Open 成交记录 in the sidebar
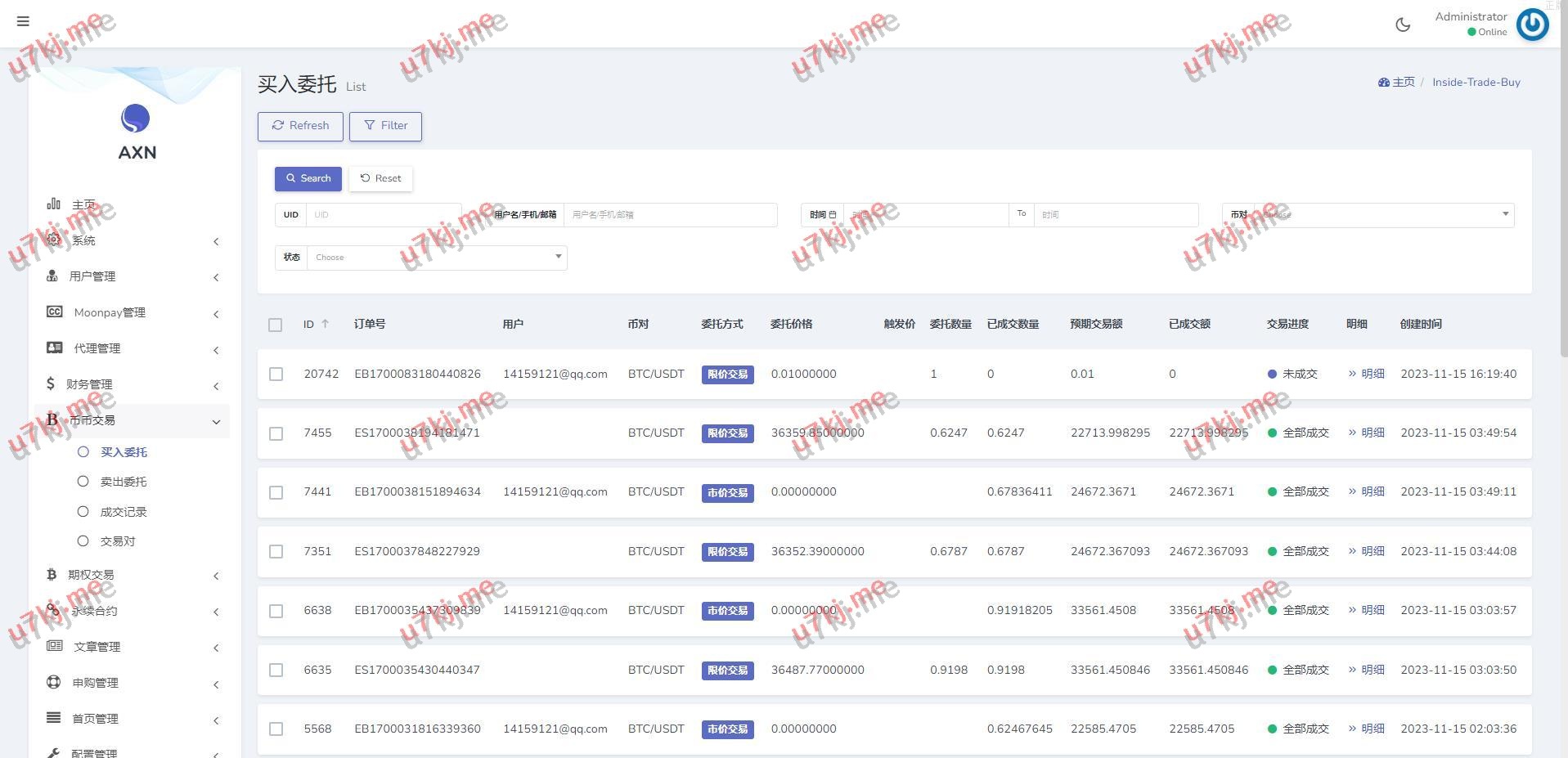 (123, 512)
